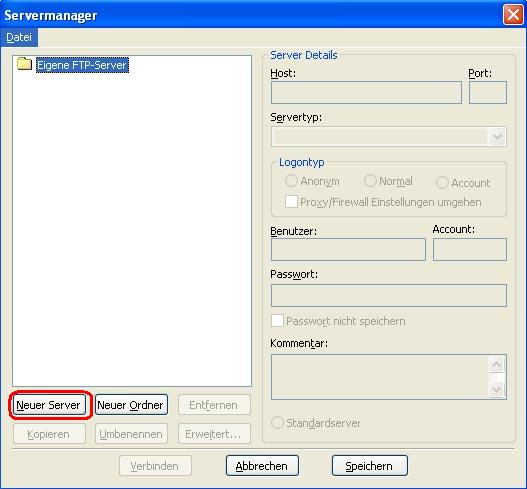The height and width of the screenshot is (489, 527).
Task: Tick Proxy/Firewall Einstellungen umgehen checkbox
Action: [291, 202]
